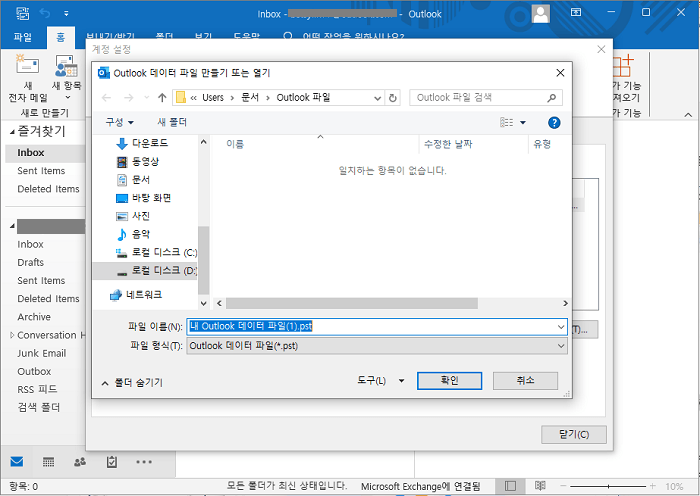Click the 파일 이름 input field

pyautogui.click(x=377, y=327)
